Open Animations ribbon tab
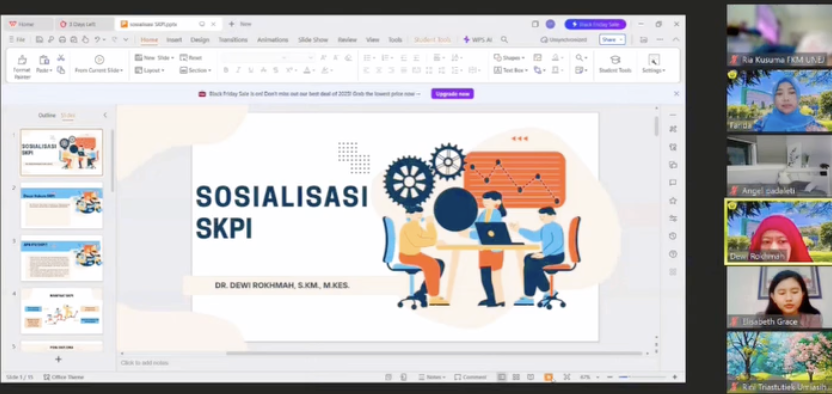This screenshot has width=832, height=394. point(273,40)
